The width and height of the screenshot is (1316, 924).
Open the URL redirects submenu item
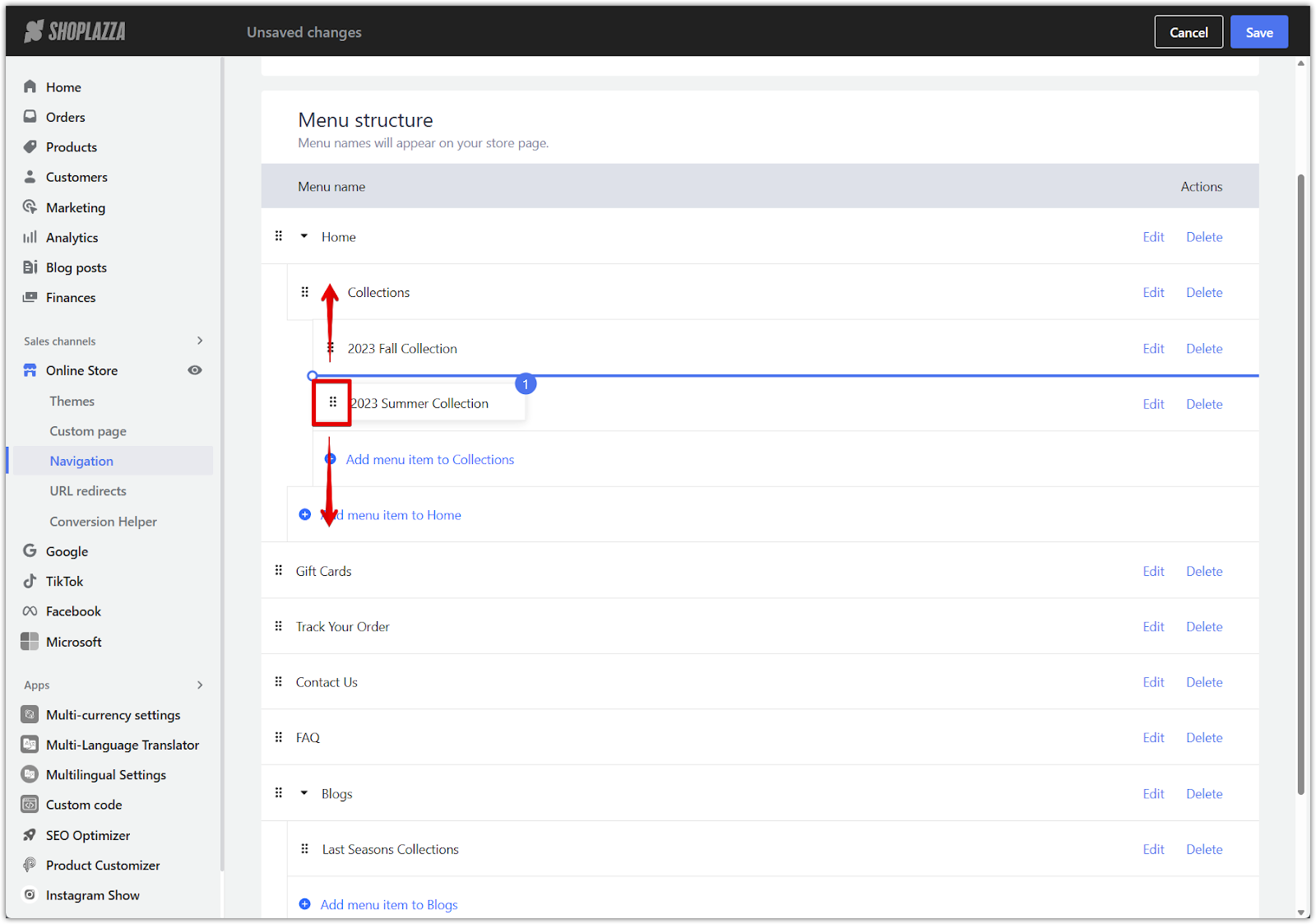click(88, 491)
